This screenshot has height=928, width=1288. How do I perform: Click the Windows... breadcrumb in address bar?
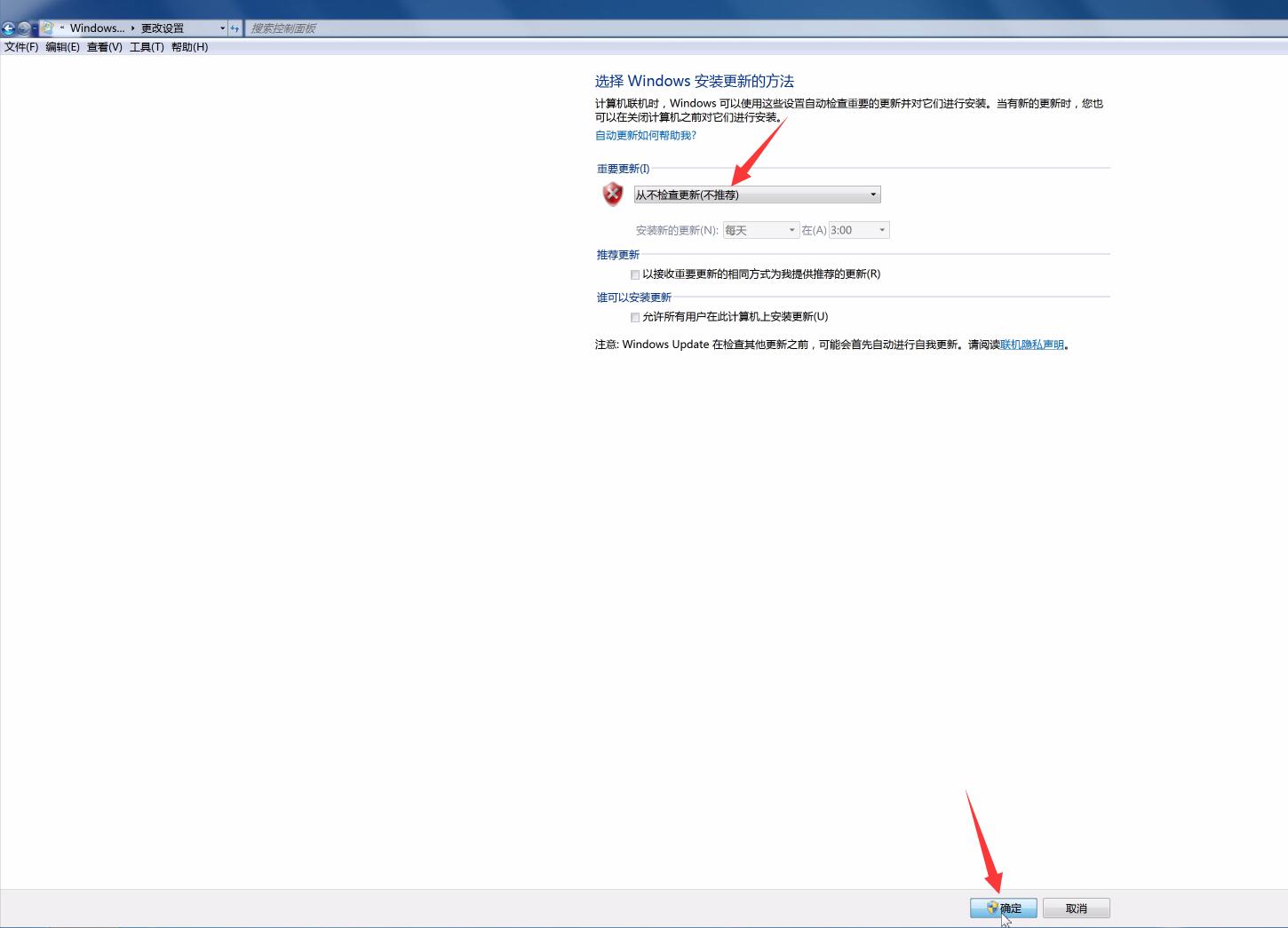tap(97, 28)
